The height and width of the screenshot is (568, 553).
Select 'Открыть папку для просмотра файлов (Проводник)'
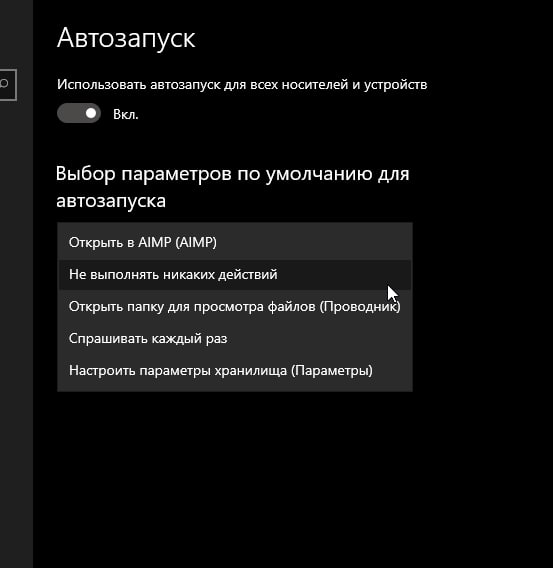[235, 306]
